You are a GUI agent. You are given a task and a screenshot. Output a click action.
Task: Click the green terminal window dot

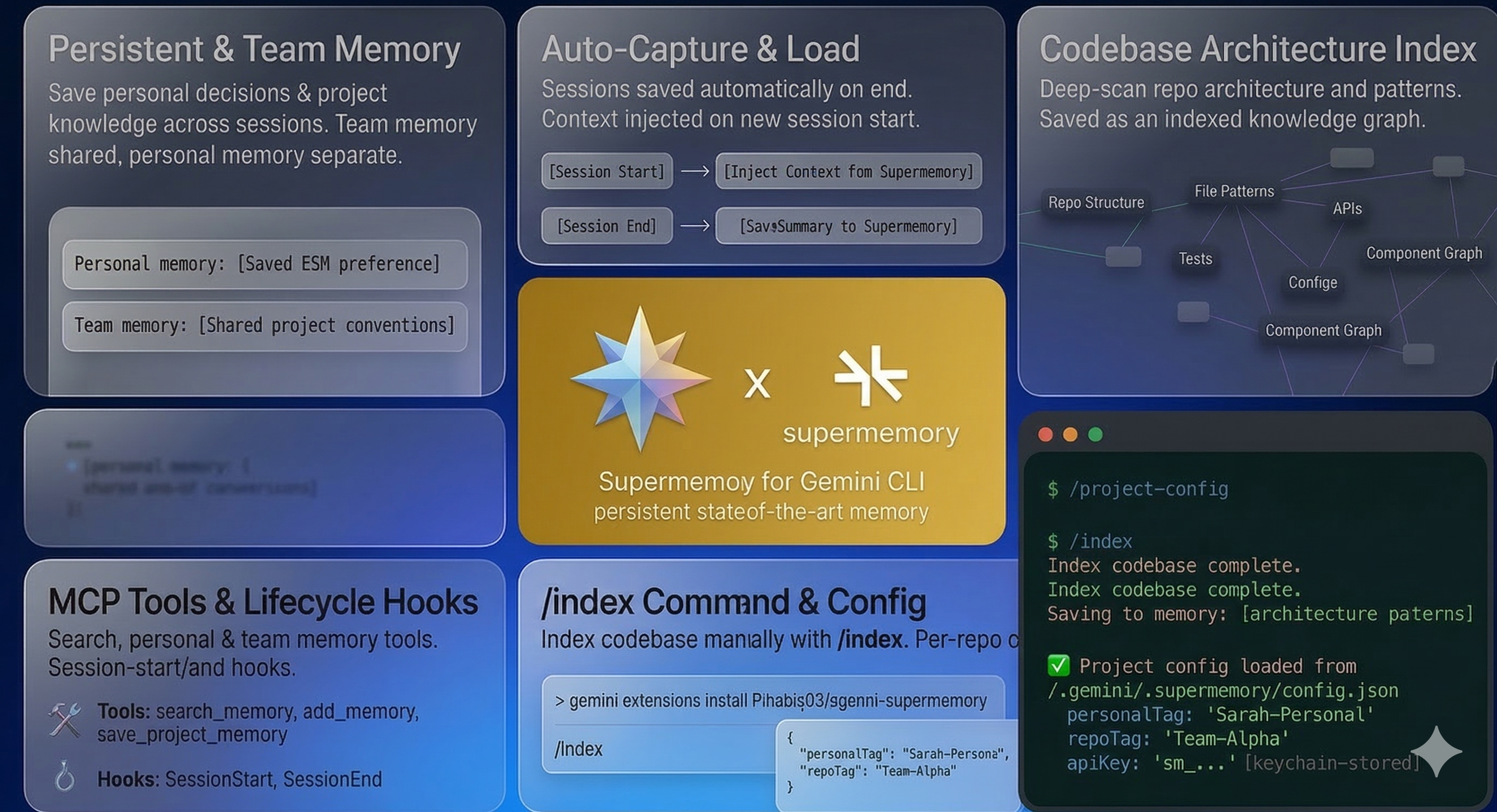[1095, 435]
